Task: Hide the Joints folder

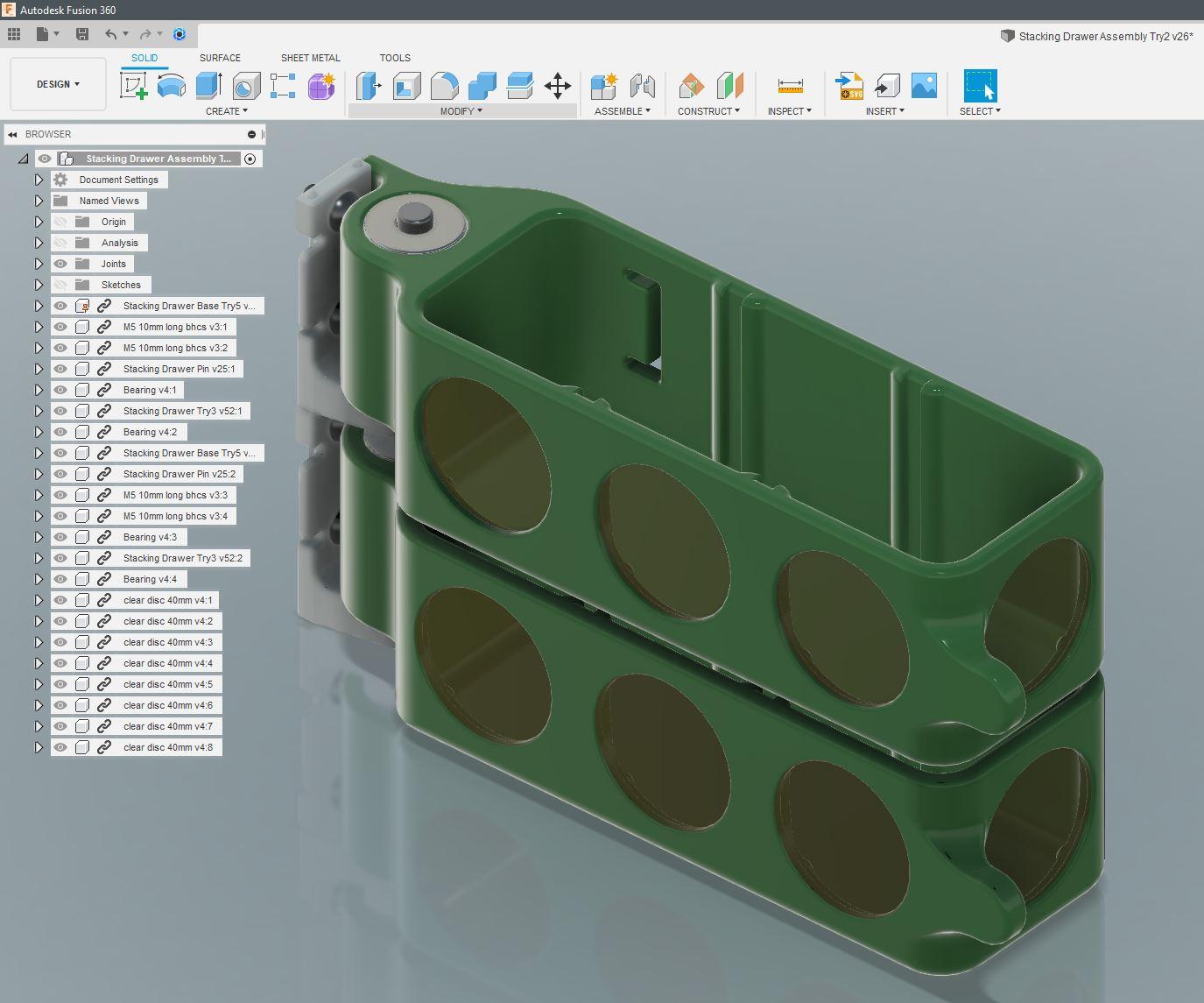Action: click(60, 264)
